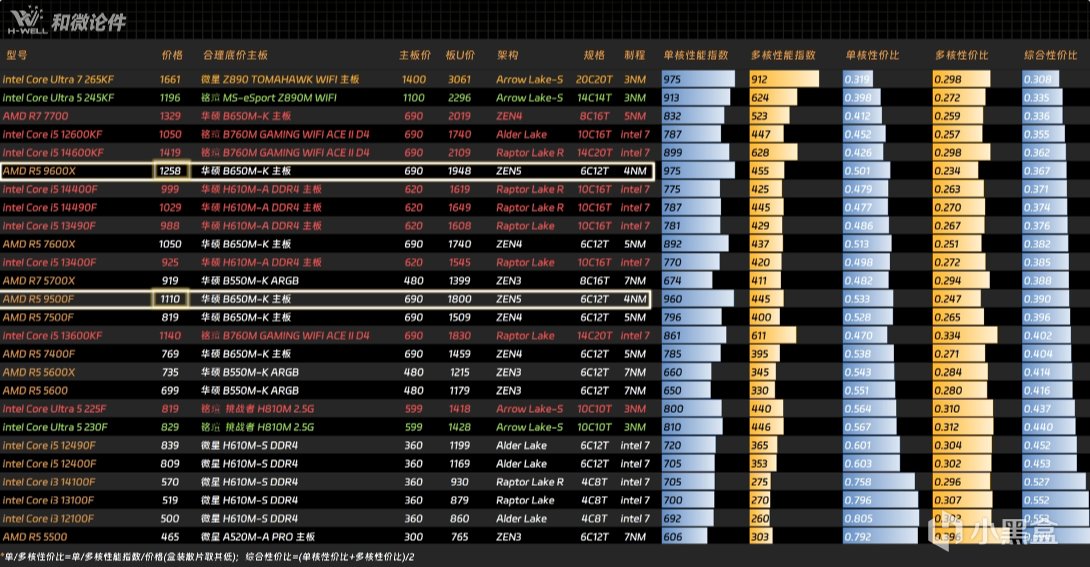Select the Intel Core Ultra 7 265KF model name
1090x567 pixels.
58,79
